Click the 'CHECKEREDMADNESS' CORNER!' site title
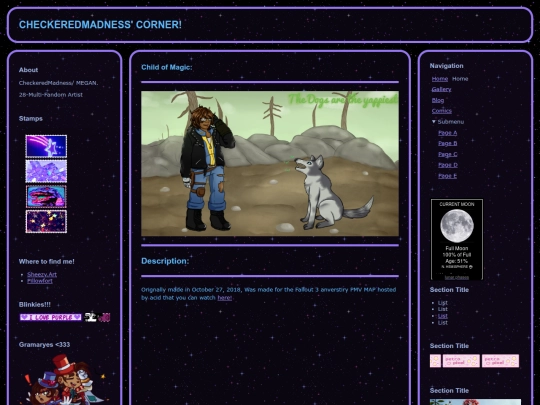Image resolution: width=540 pixels, height=405 pixels. point(100,25)
